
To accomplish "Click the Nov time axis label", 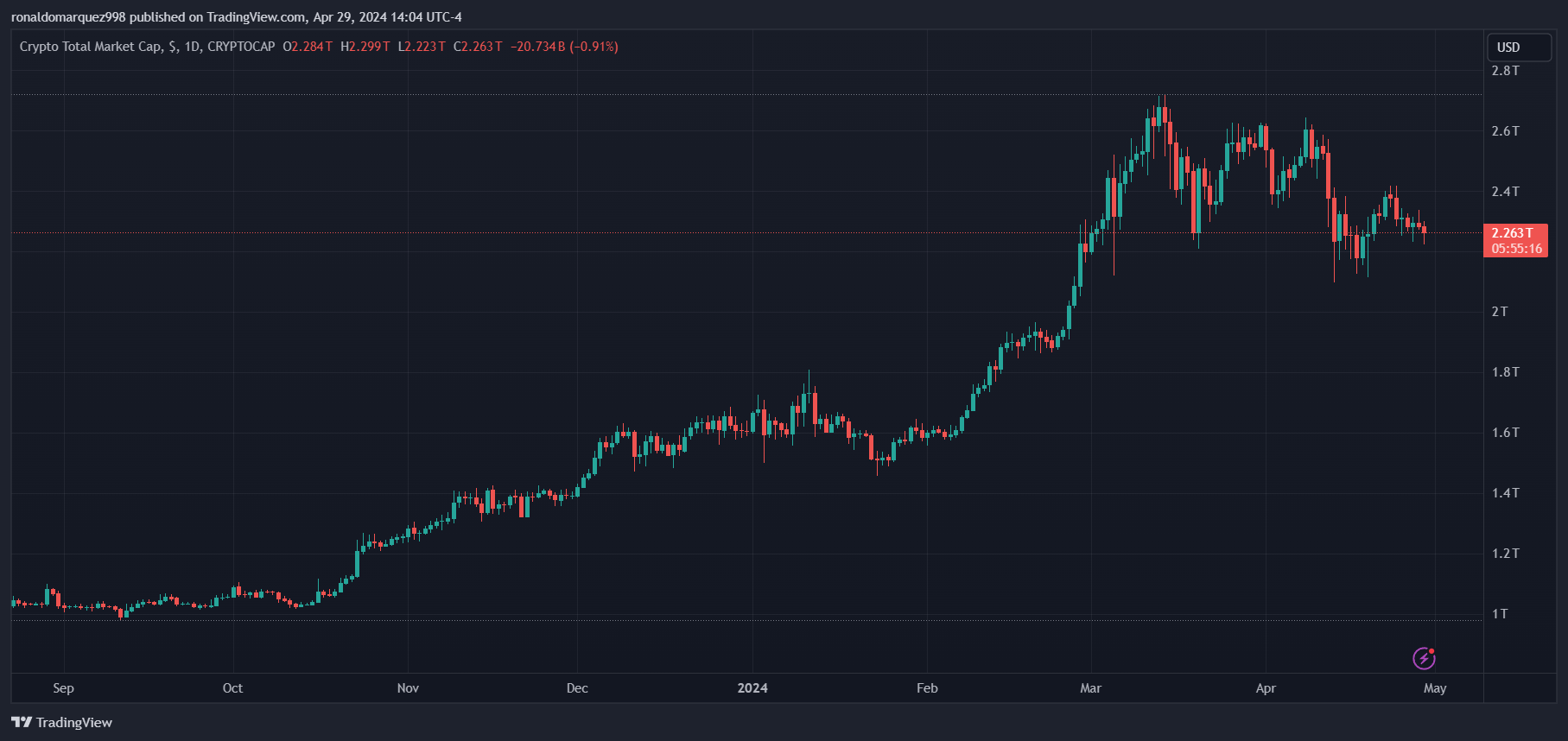I will [408, 688].
